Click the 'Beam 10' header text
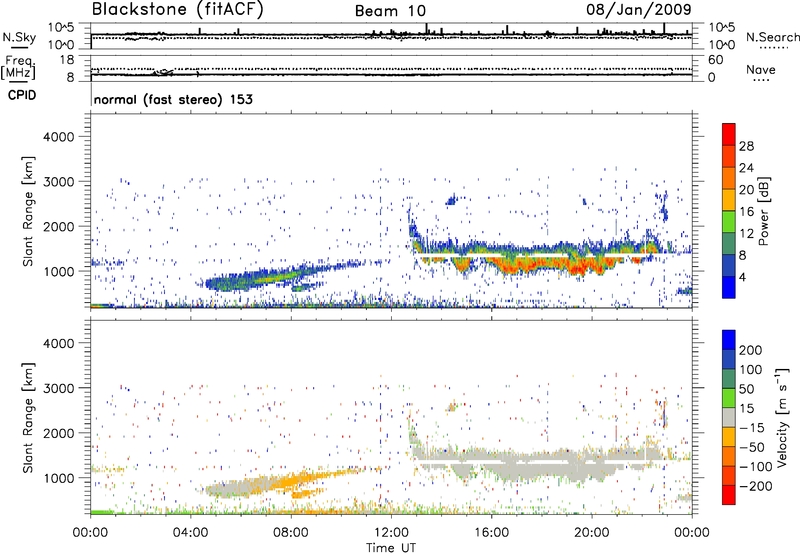The image size is (800, 554). click(x=390, y=11)
